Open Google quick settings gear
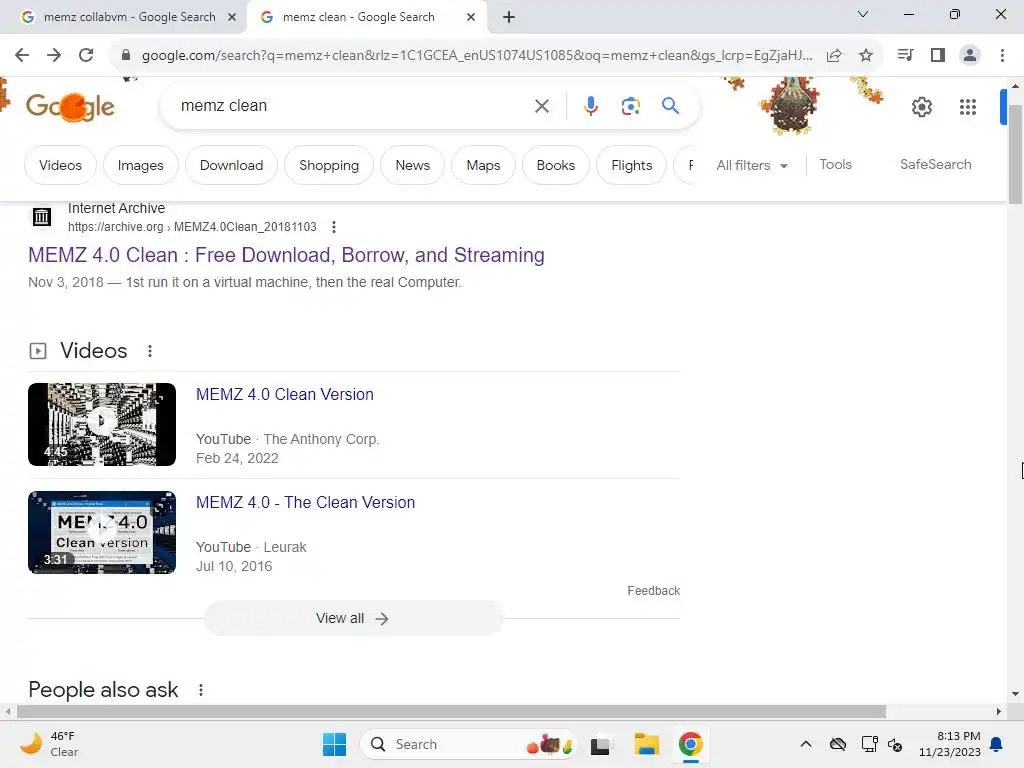 coord(921,106)
